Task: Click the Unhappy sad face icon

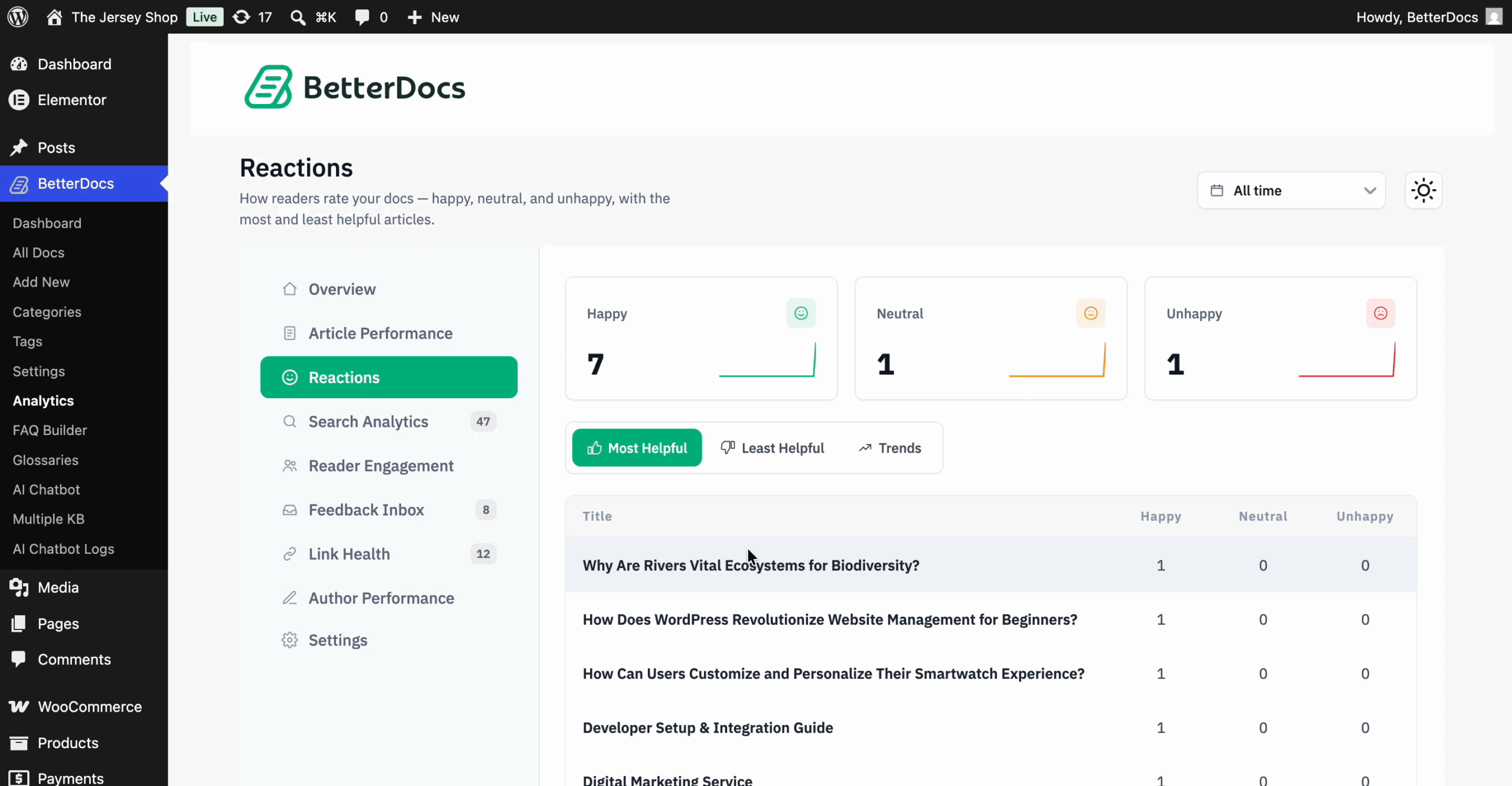Action: click(1380, 313)
